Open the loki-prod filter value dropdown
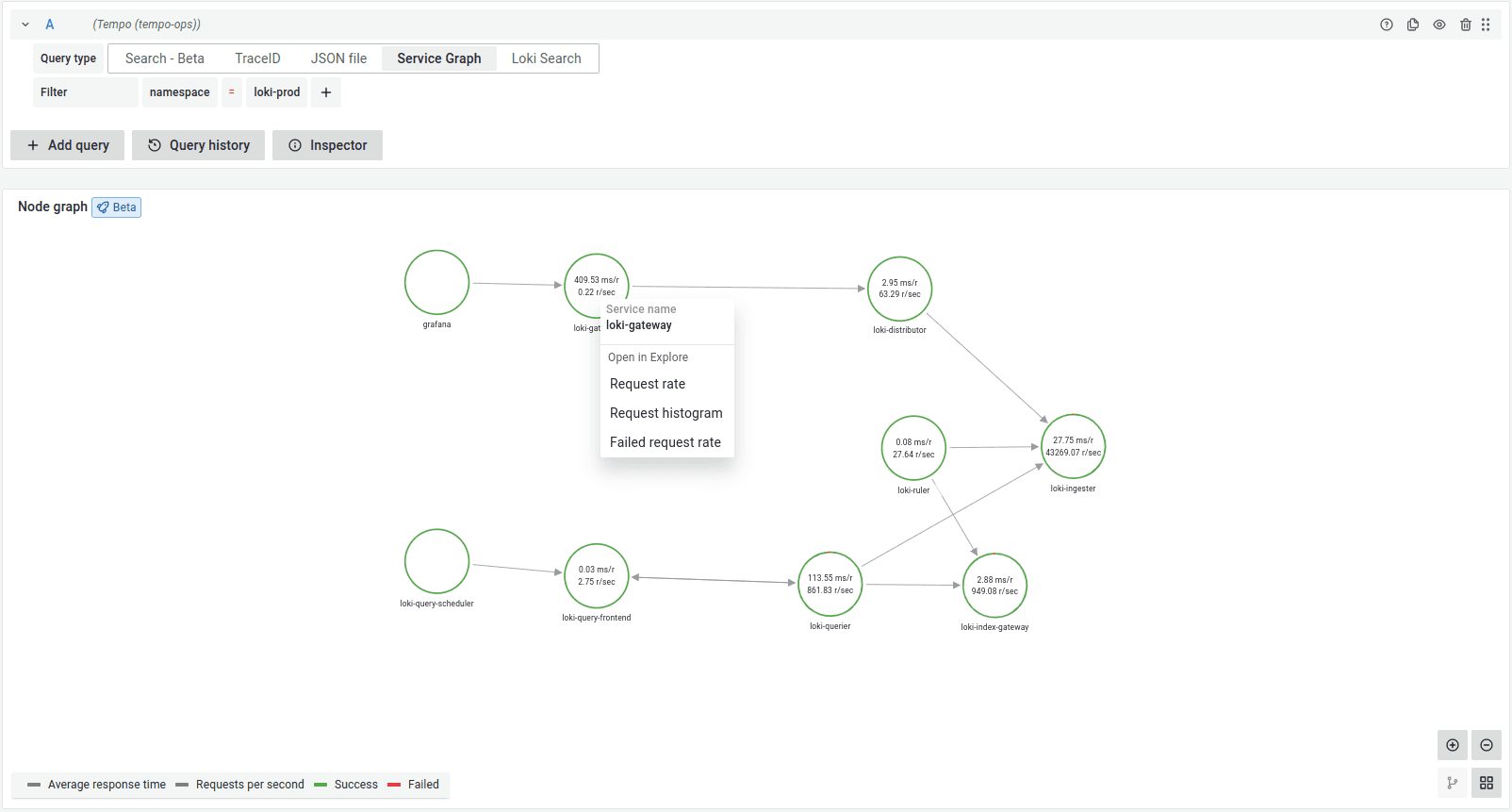Screen dimensions: 1512x812 pyautogui.click(x=276, y=92)
